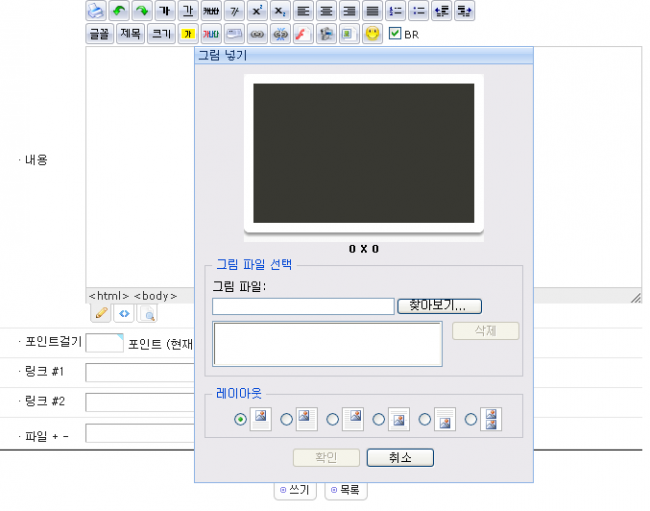Center align the text
Screen dimensions: 650x511
click(x=326, y=11)
